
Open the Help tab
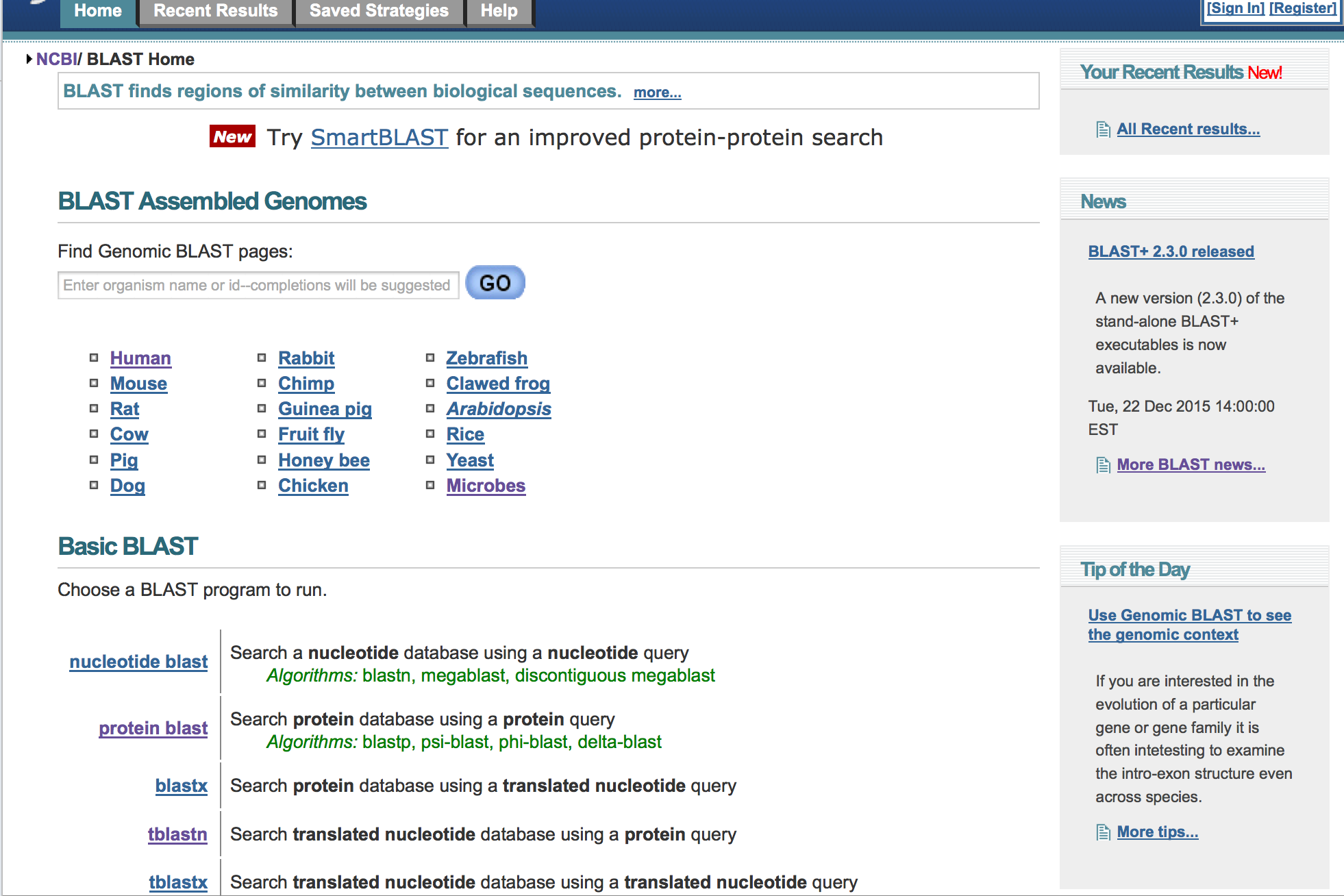(x=499, y=12)
